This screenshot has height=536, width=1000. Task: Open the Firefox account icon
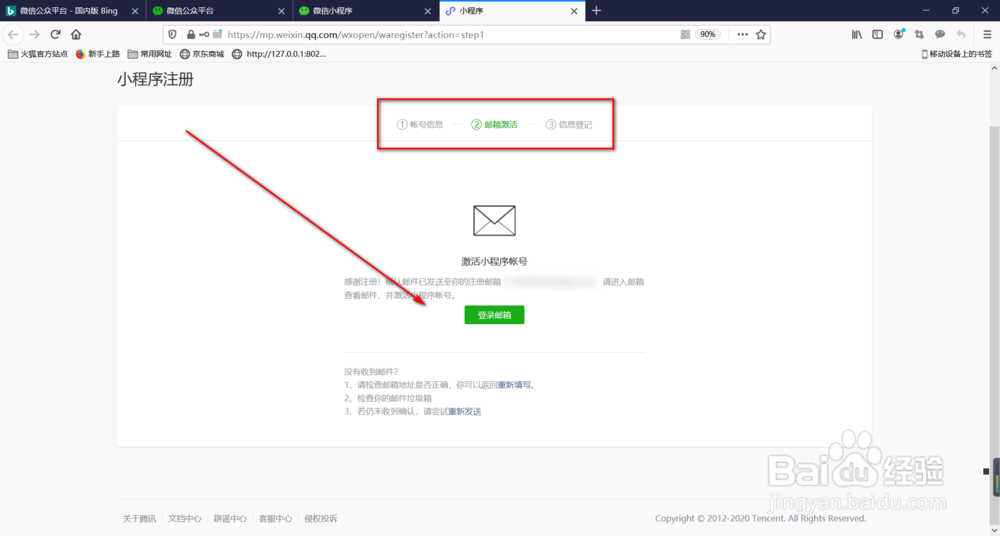point(899,34)
